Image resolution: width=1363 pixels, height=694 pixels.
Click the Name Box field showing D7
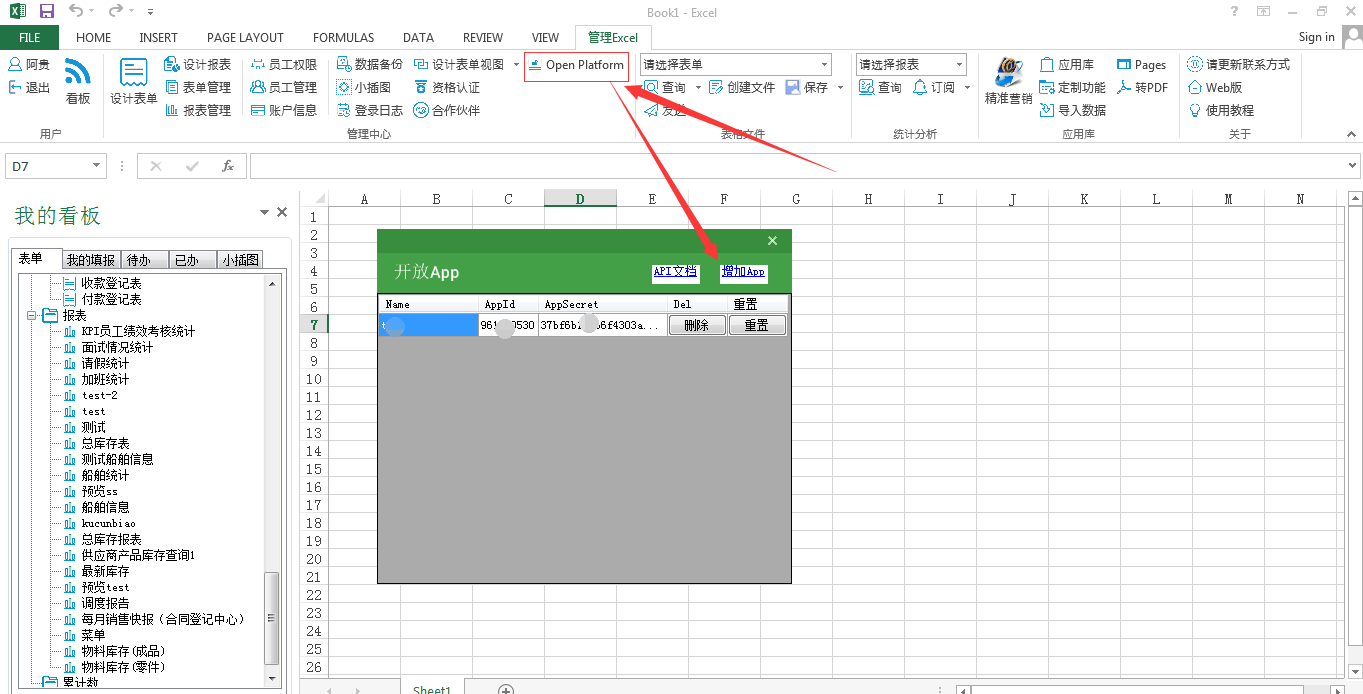(x=48, y=166)
